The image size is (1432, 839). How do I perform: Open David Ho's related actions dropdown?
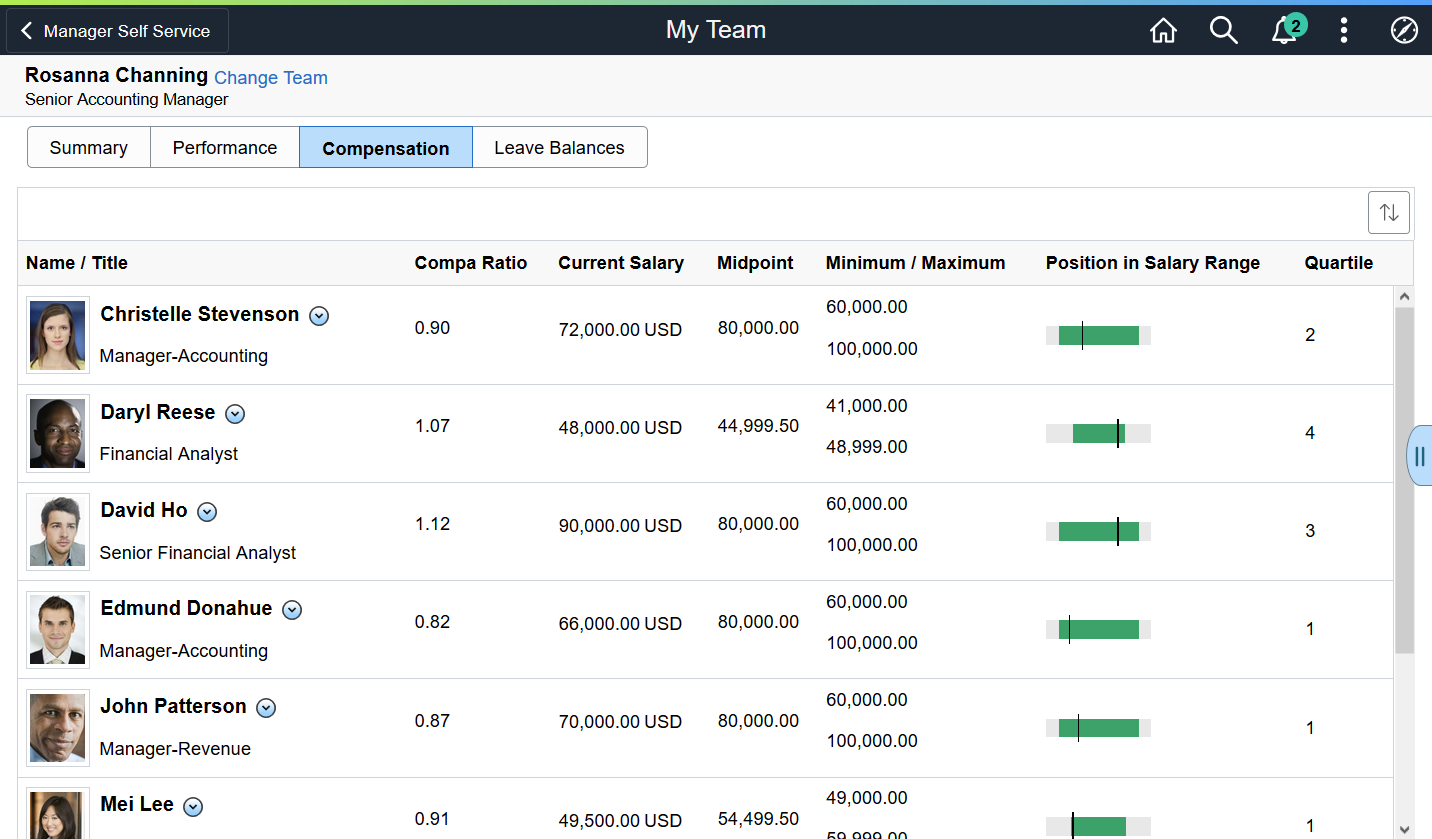[x=207, y=512]
